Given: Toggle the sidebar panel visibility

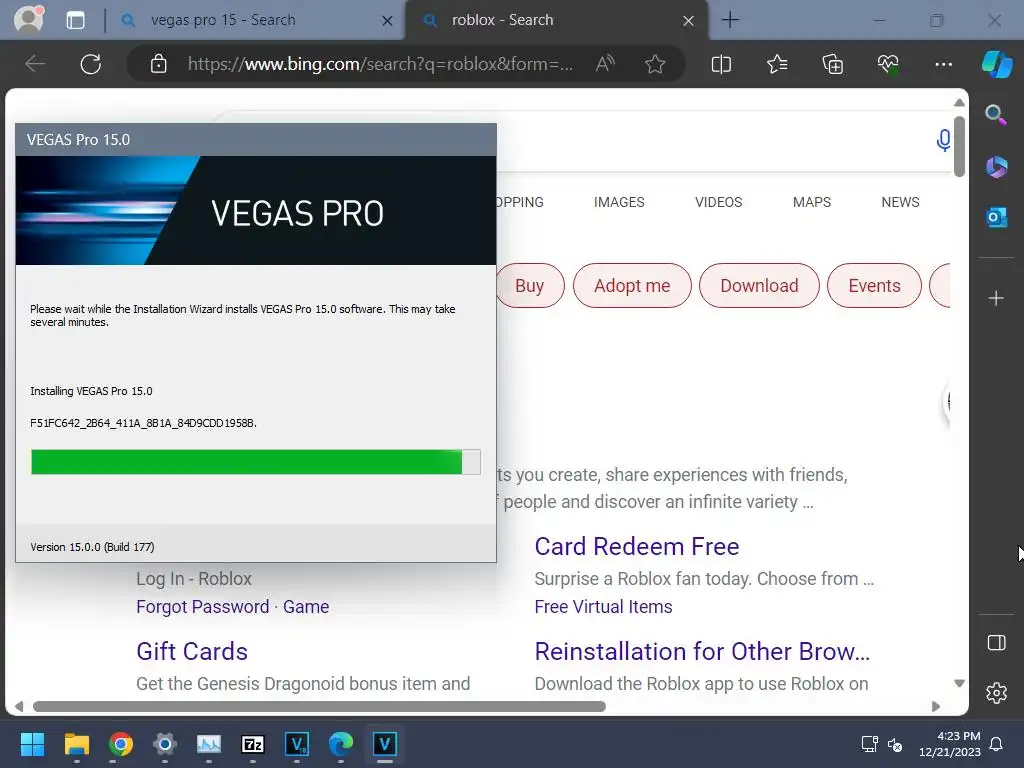Looking at the screenshot, I should 997,643.
